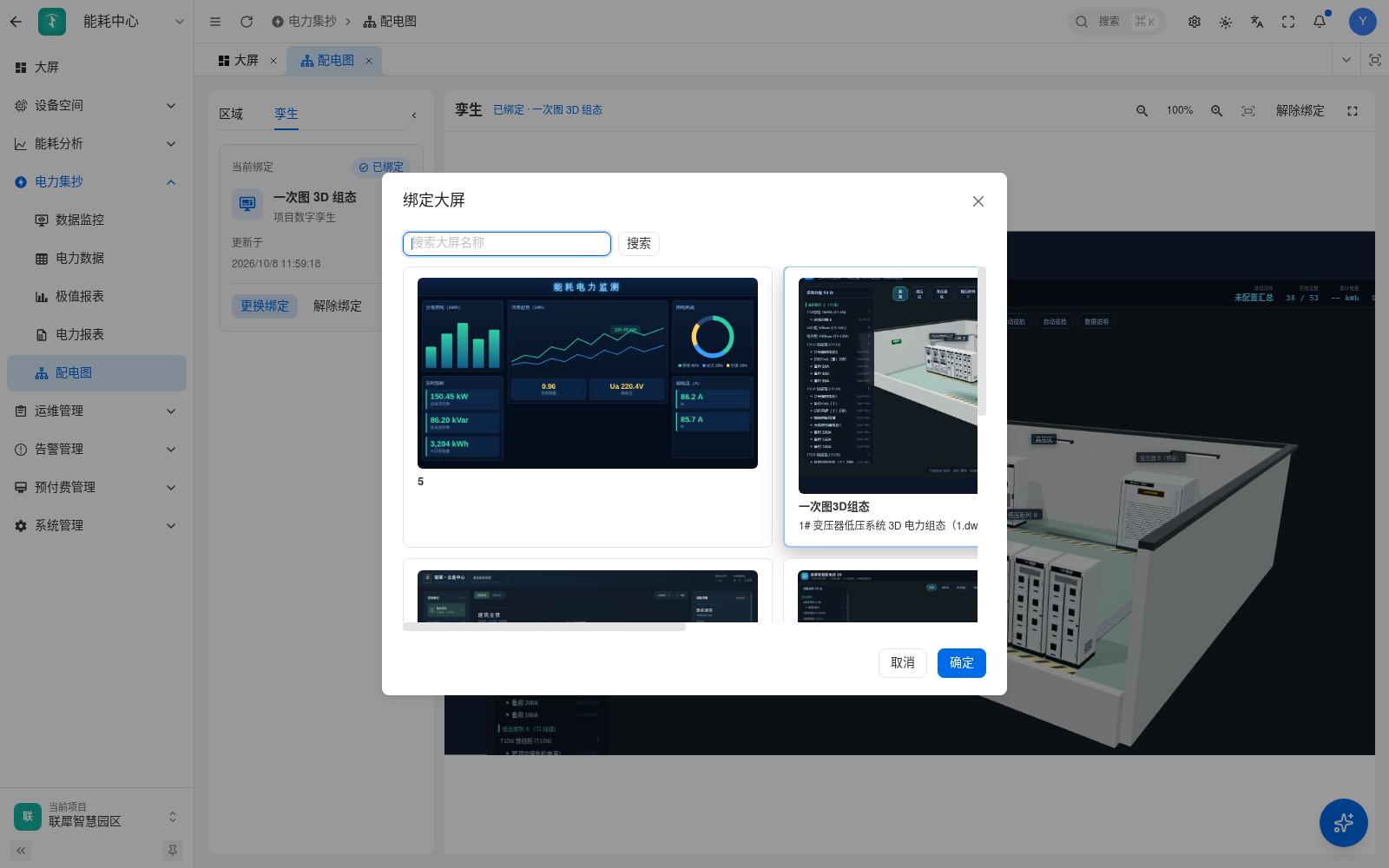Pin the sidebar with pin icon
1389x868 pixels.
pyautogui.click(x=173, y=851)
